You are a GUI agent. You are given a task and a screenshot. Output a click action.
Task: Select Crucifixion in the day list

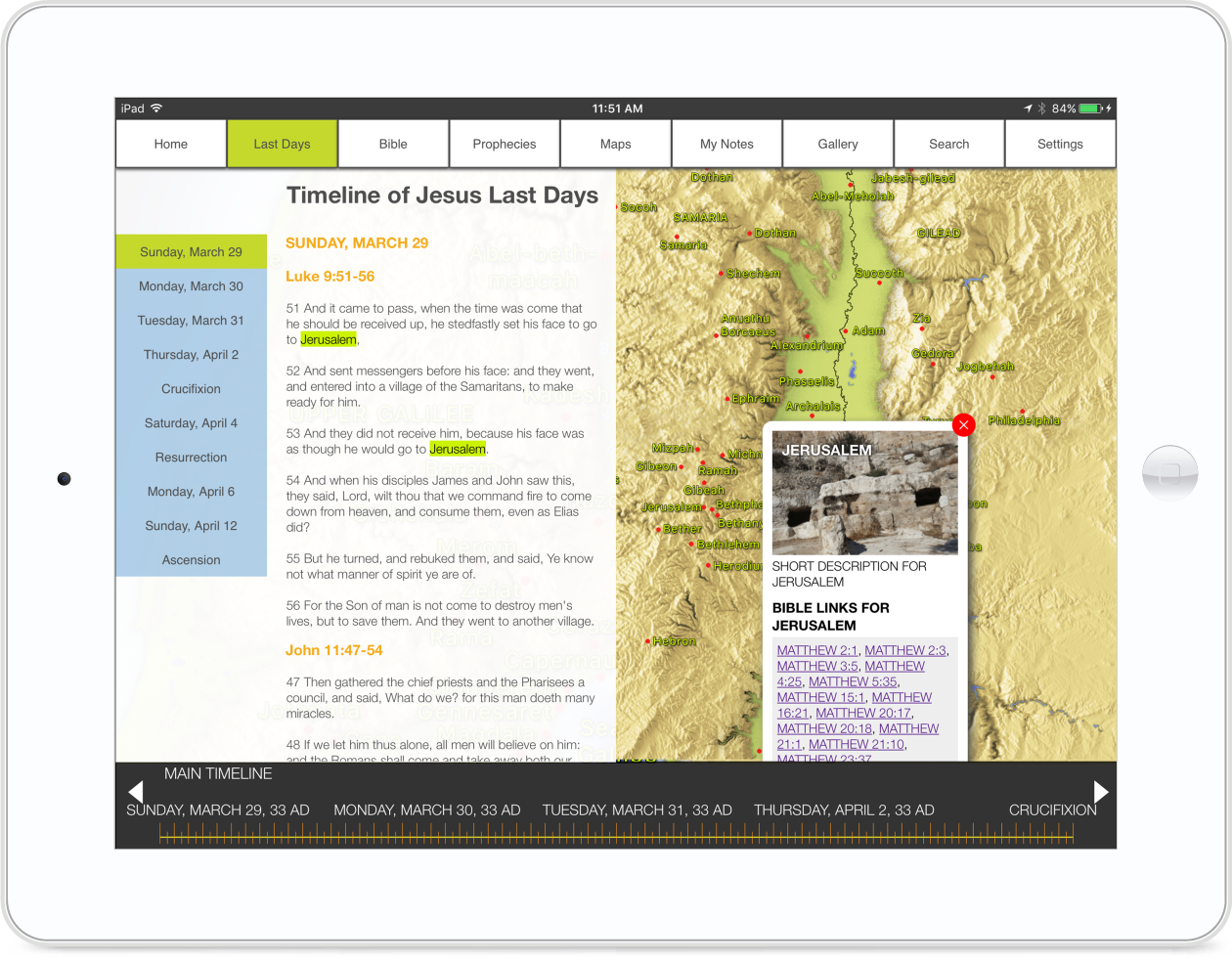(191, 389)
